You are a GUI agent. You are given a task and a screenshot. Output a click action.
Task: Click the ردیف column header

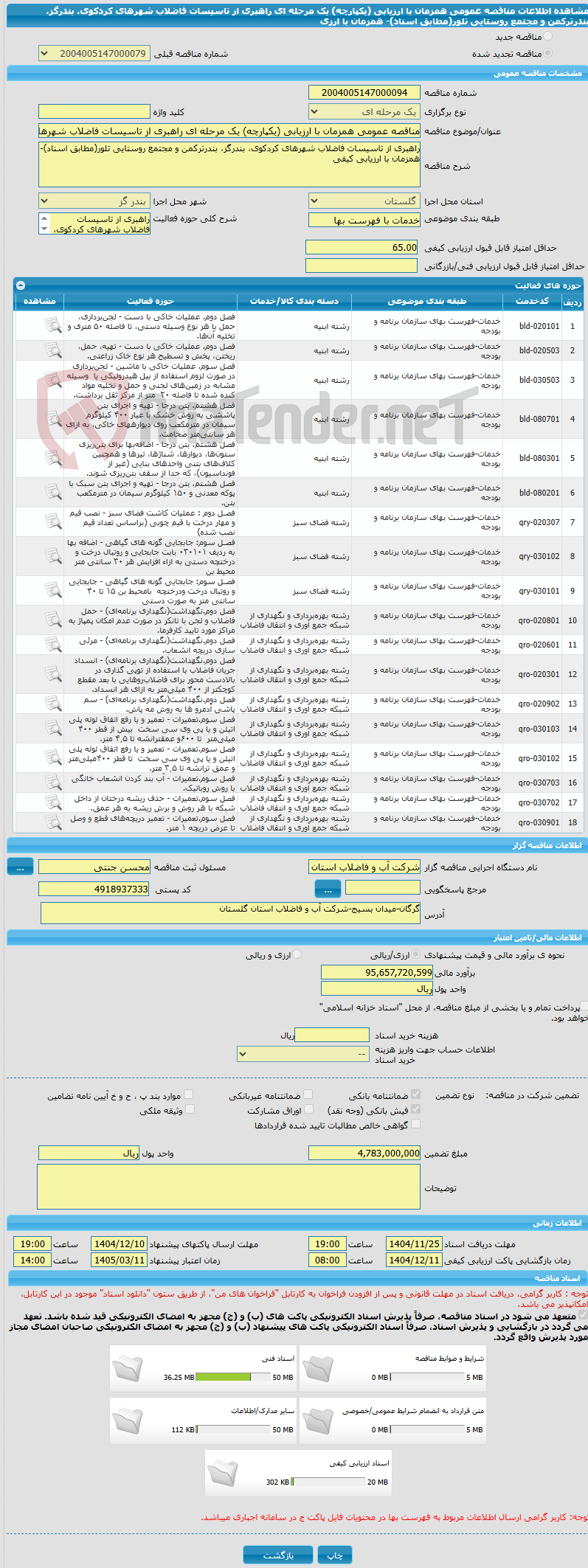pyautogui.click(x=573, y=302)
